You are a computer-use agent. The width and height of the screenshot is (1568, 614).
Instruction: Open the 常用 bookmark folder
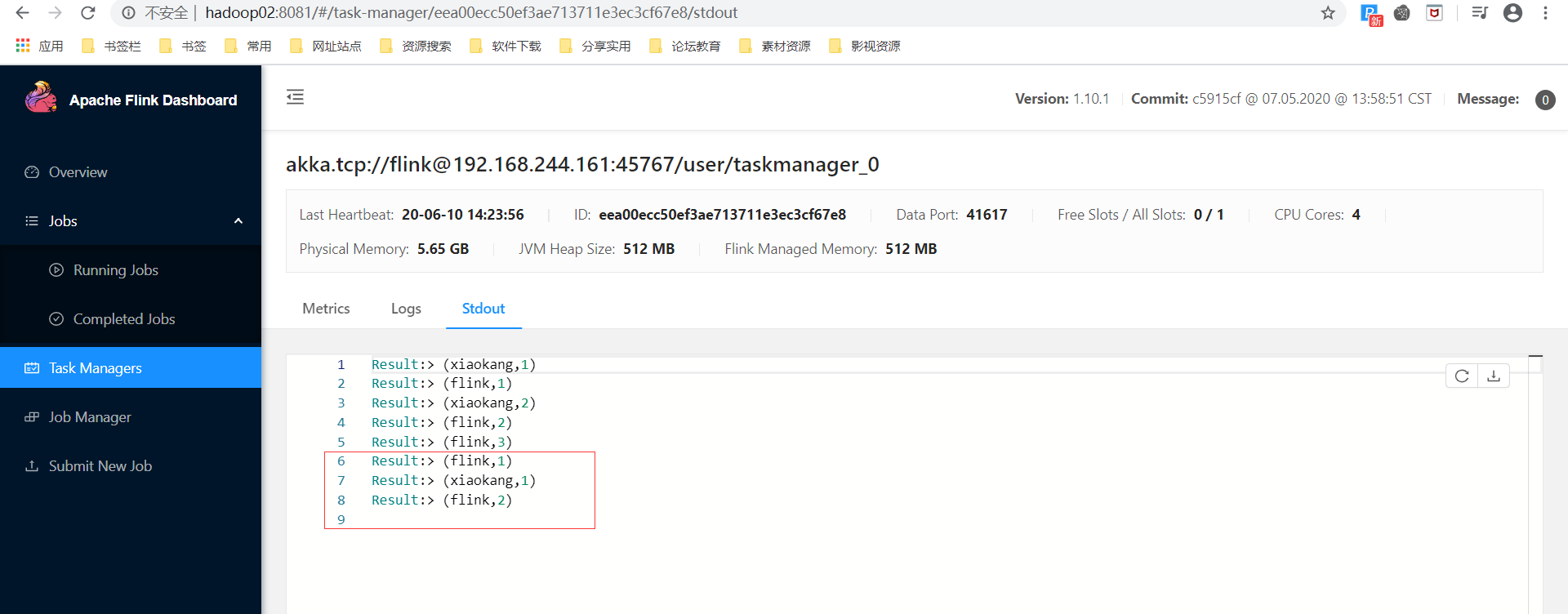(248, 46)
